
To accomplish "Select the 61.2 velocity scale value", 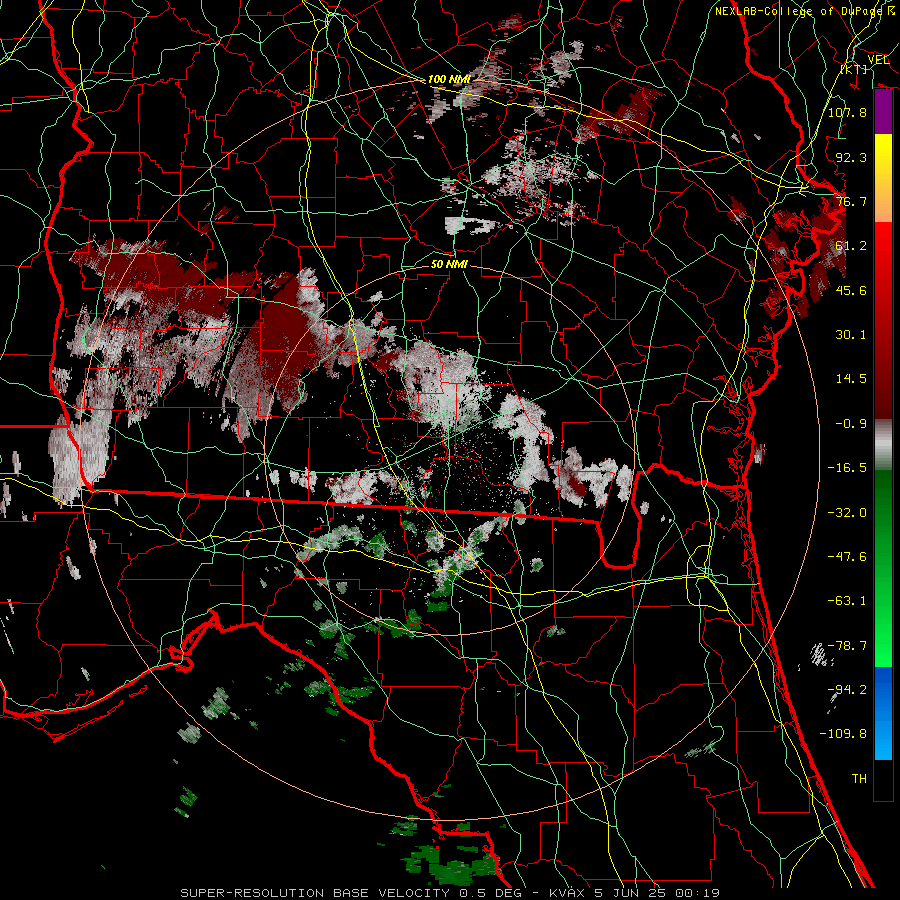I will [x=851, y=246].
